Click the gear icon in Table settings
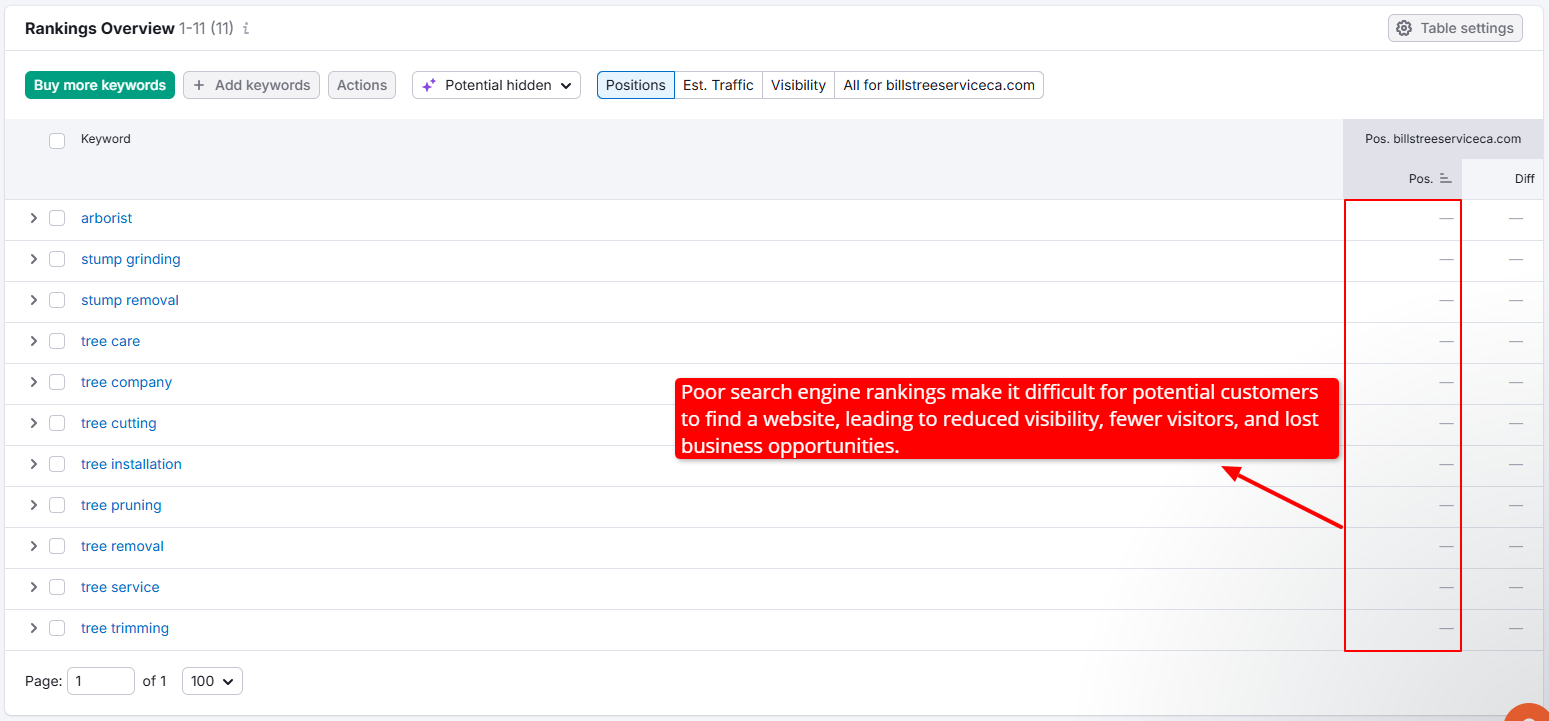Image resolution: width=1549 pixels, height=721 pixels. (1404, 28)
